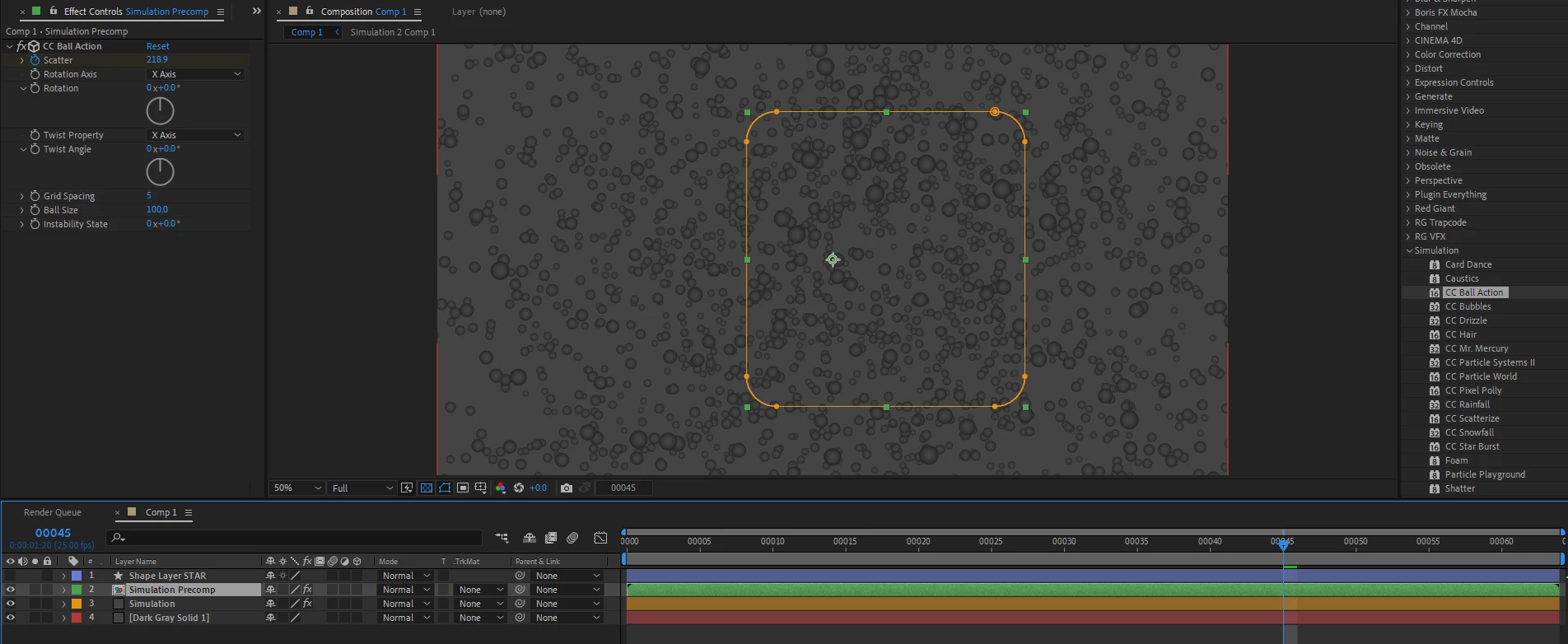Viewport: 1568px width, 644px height.
Task: Open grid and guide options icon
Action: [x=481, y=488]
